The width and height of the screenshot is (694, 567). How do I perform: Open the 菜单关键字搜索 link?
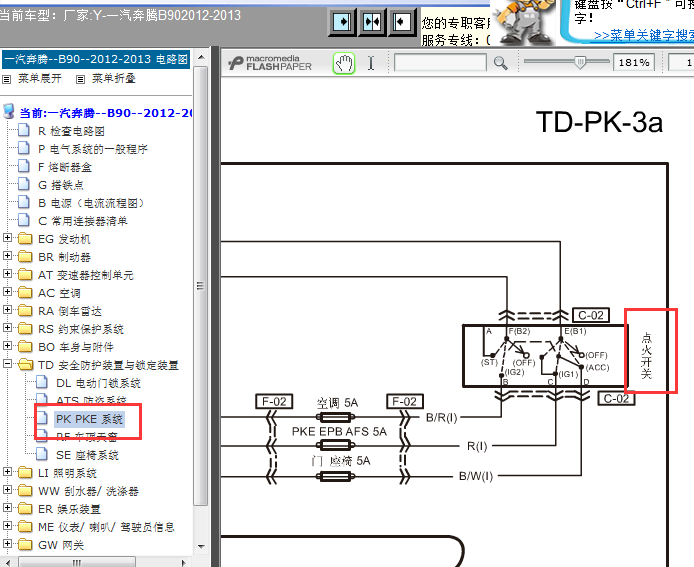point(644,35)
